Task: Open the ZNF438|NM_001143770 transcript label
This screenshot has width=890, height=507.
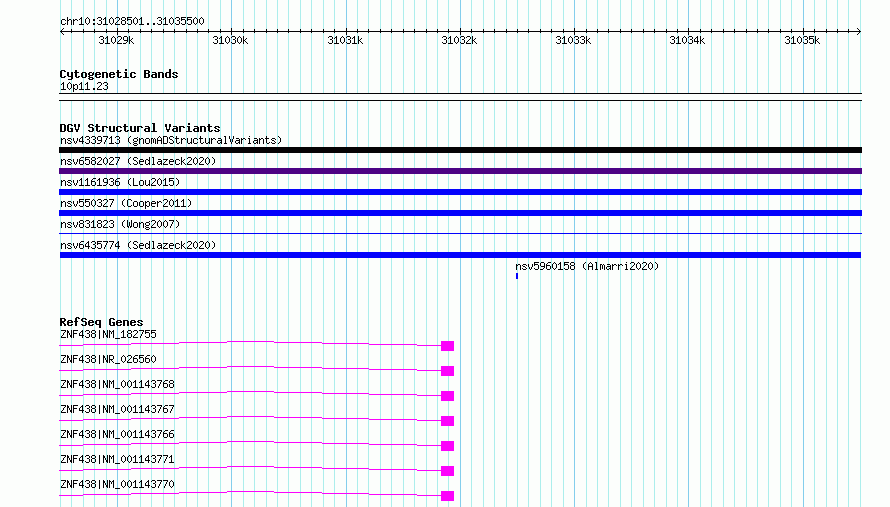Action: (117, 484)
